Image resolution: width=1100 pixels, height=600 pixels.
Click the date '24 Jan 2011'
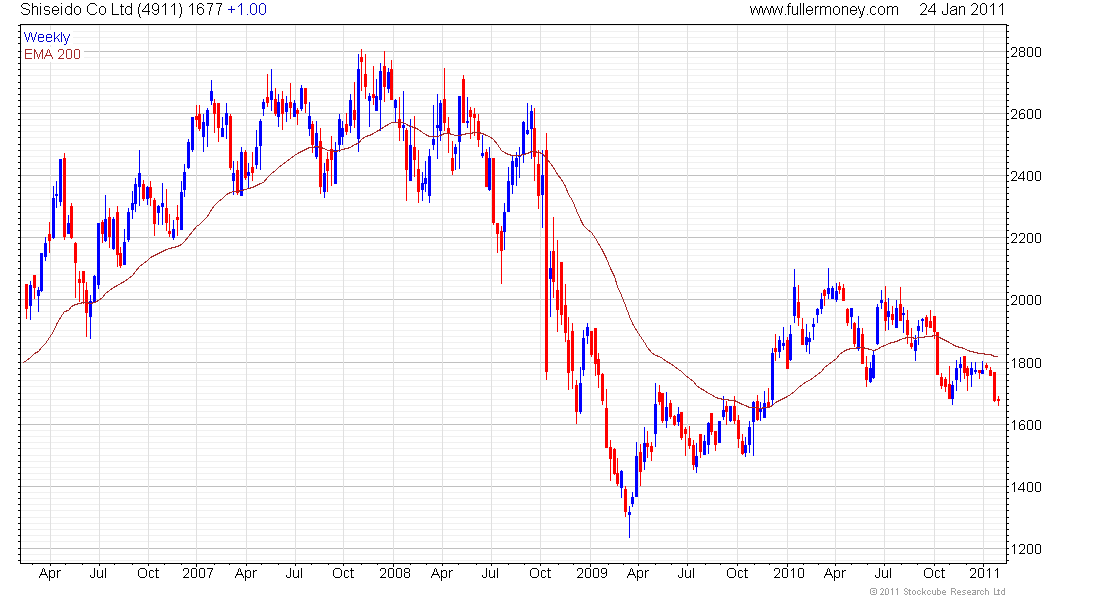click(x=962, y=10)
